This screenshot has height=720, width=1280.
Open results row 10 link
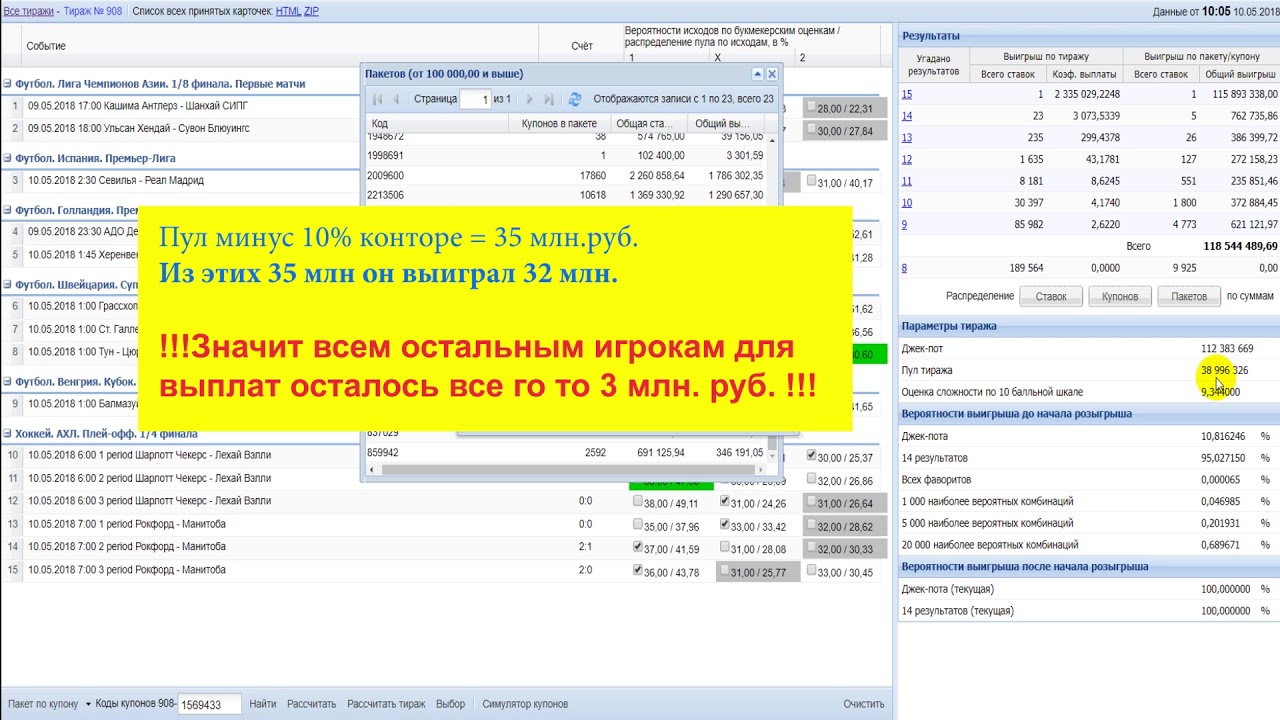[x=907, y=203]
